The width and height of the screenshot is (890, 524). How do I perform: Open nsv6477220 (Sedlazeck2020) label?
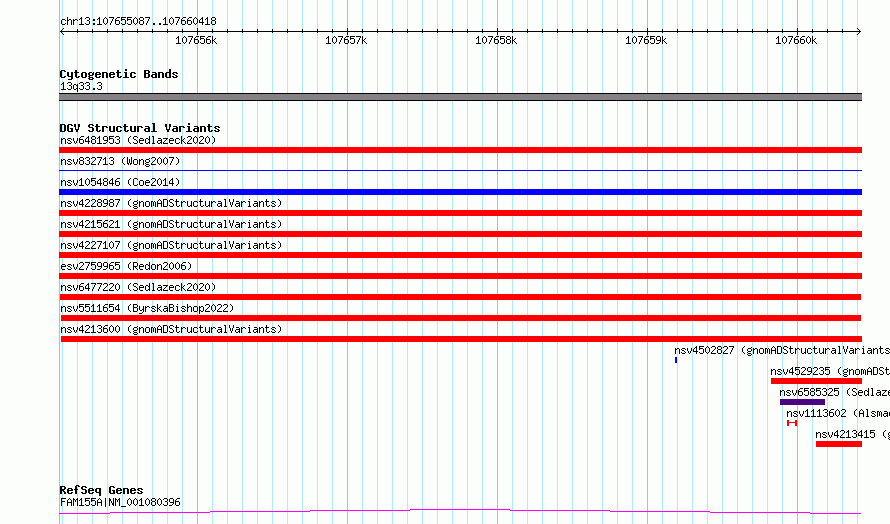click(138, 287)
